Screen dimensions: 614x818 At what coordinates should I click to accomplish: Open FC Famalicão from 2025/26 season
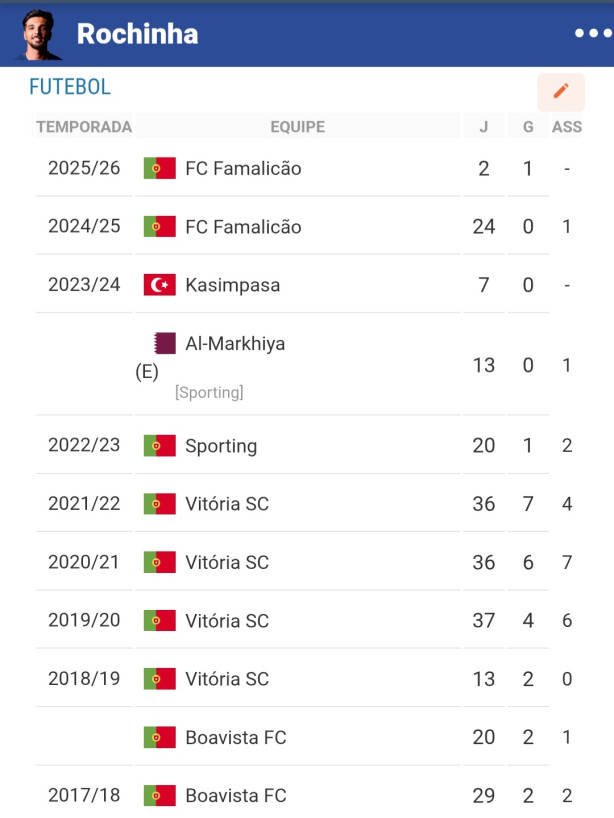pos(243,169)
